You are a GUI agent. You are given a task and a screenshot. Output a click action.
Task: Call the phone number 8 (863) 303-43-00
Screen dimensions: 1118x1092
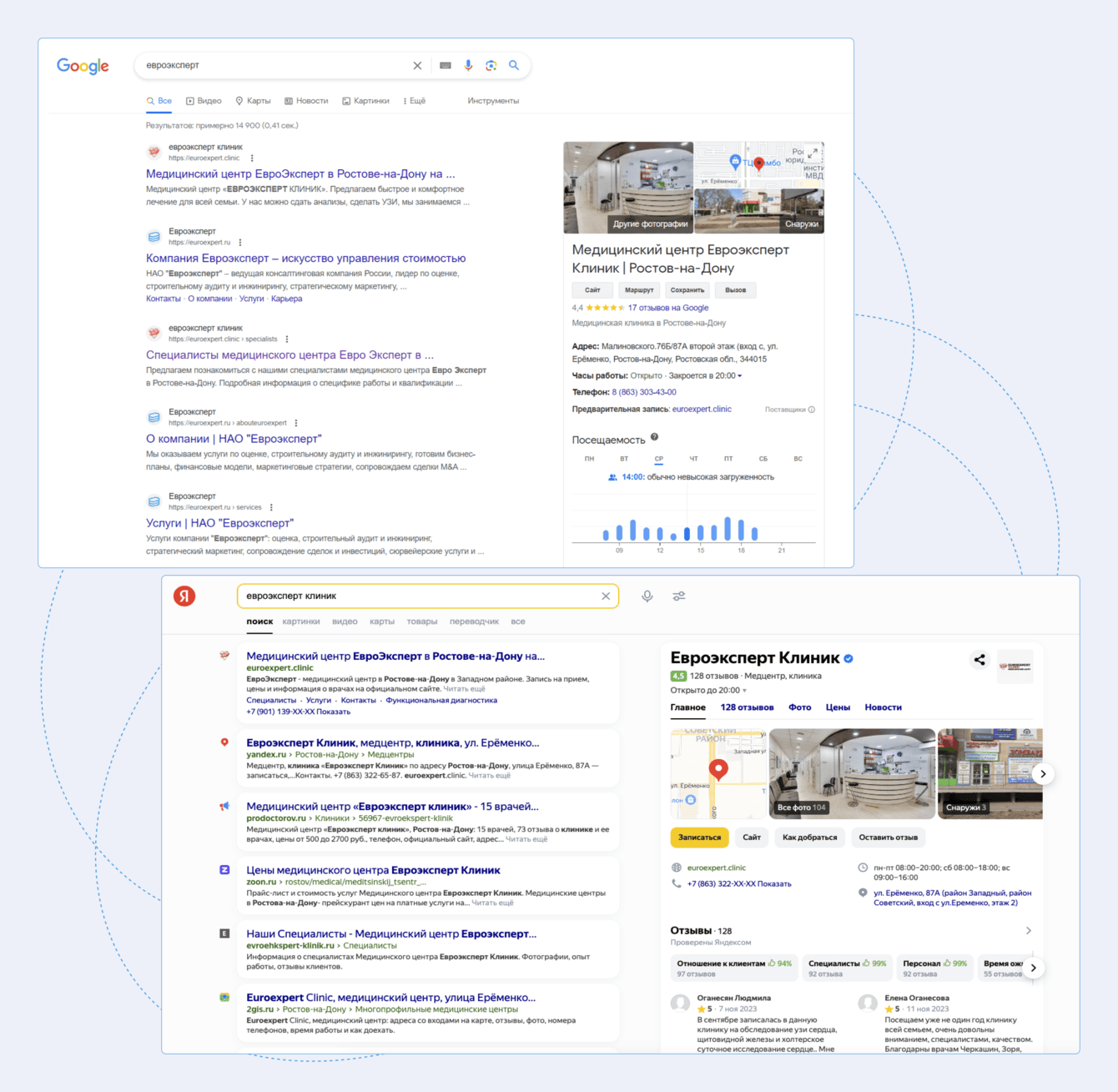644,392
